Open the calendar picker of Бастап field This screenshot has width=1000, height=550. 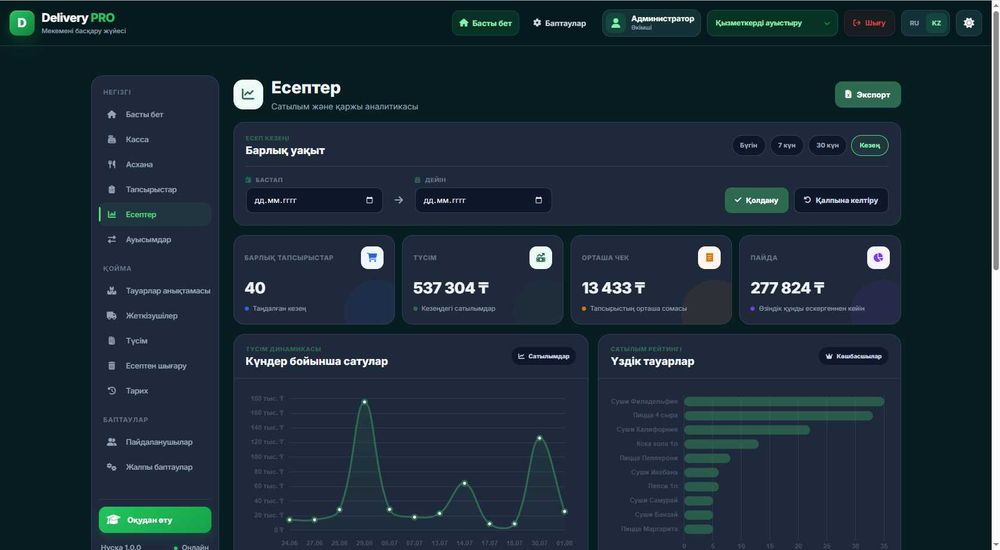pos(369,200)
